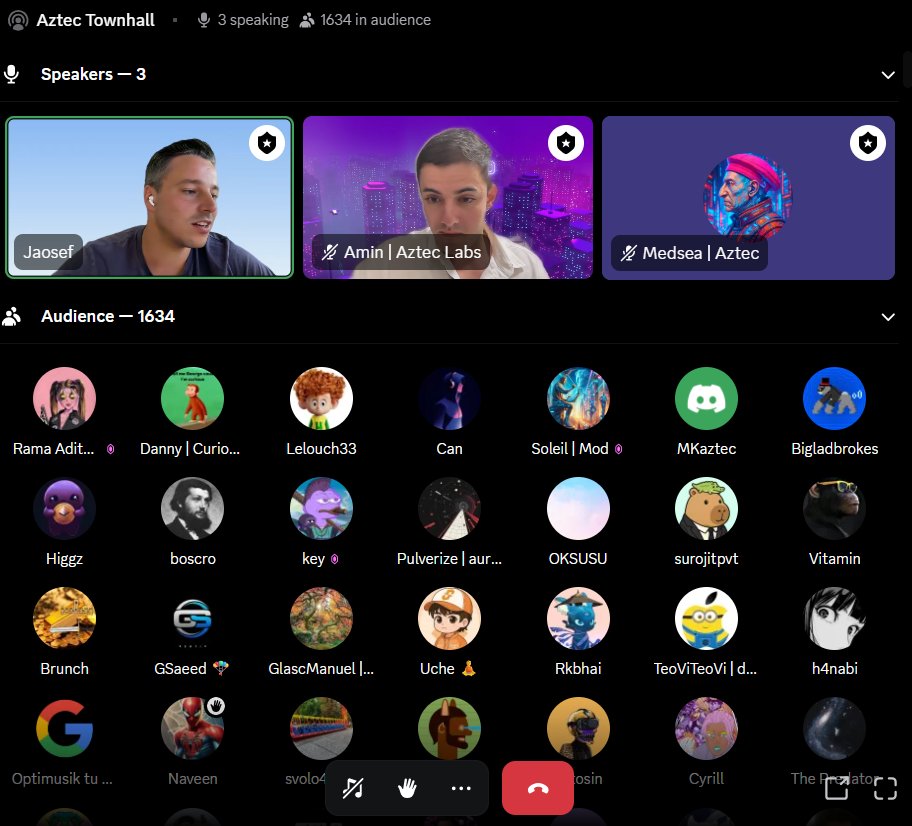Open Rama Adit's avatar
This screenshot has width=912, height=826.
click(x=65, y=398)
